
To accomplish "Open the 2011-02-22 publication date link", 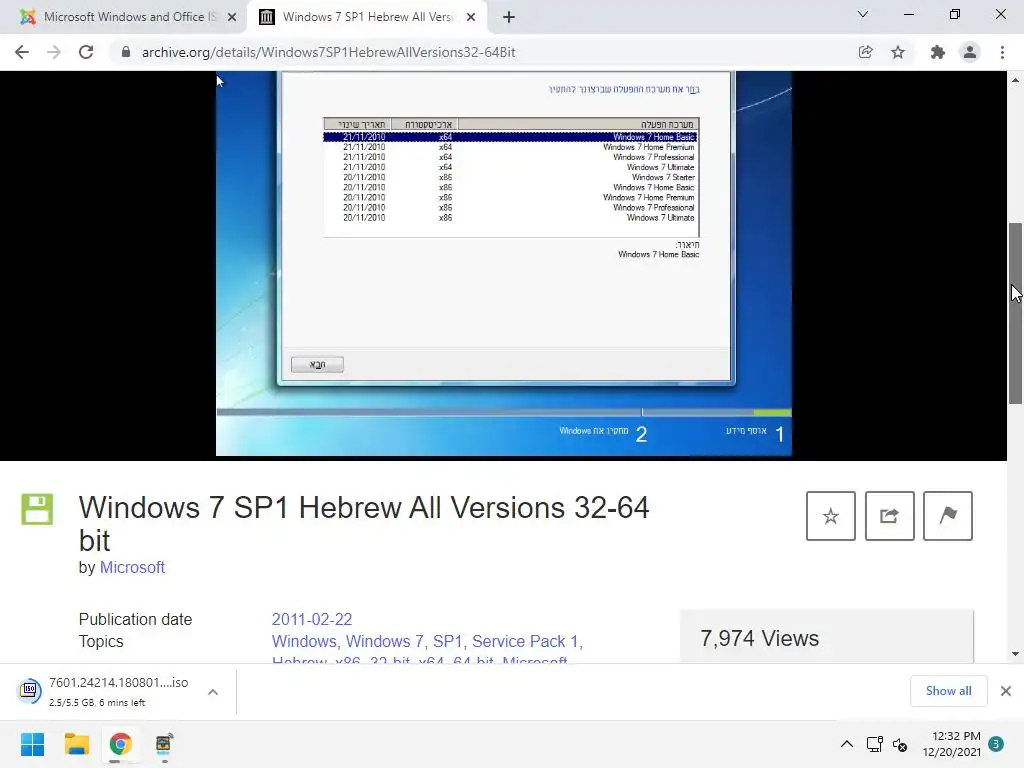I will click(312, 619).
